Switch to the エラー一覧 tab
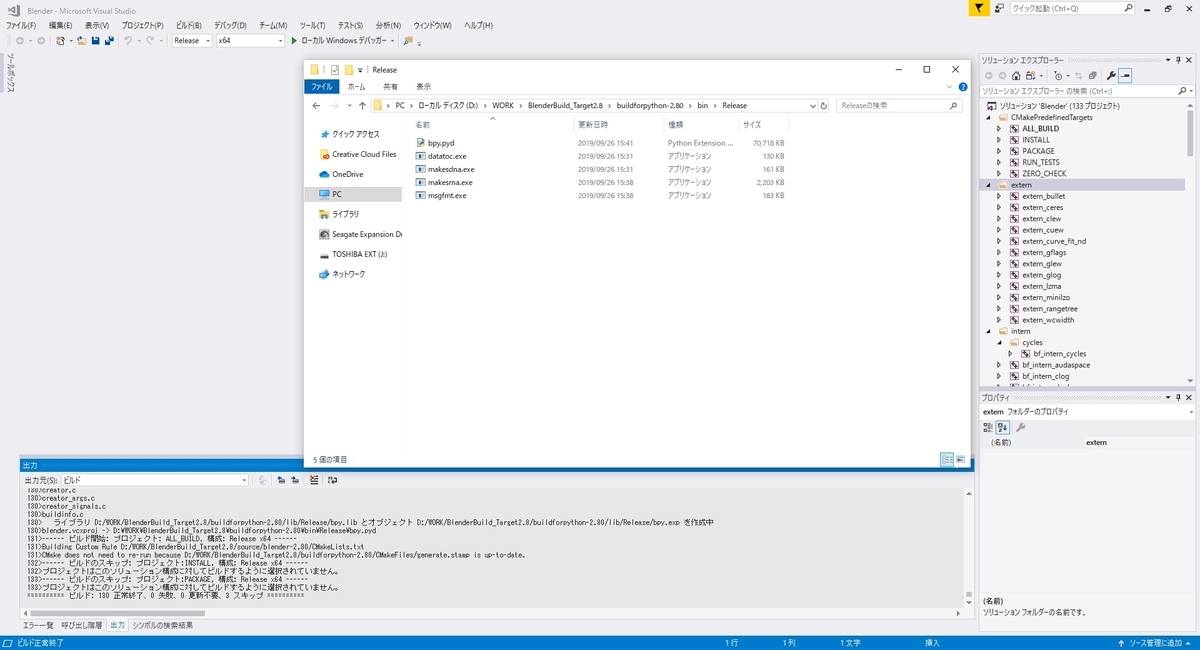Image resolution: width=1200 pixels, height=650 pixels. [x=38, y=625]
